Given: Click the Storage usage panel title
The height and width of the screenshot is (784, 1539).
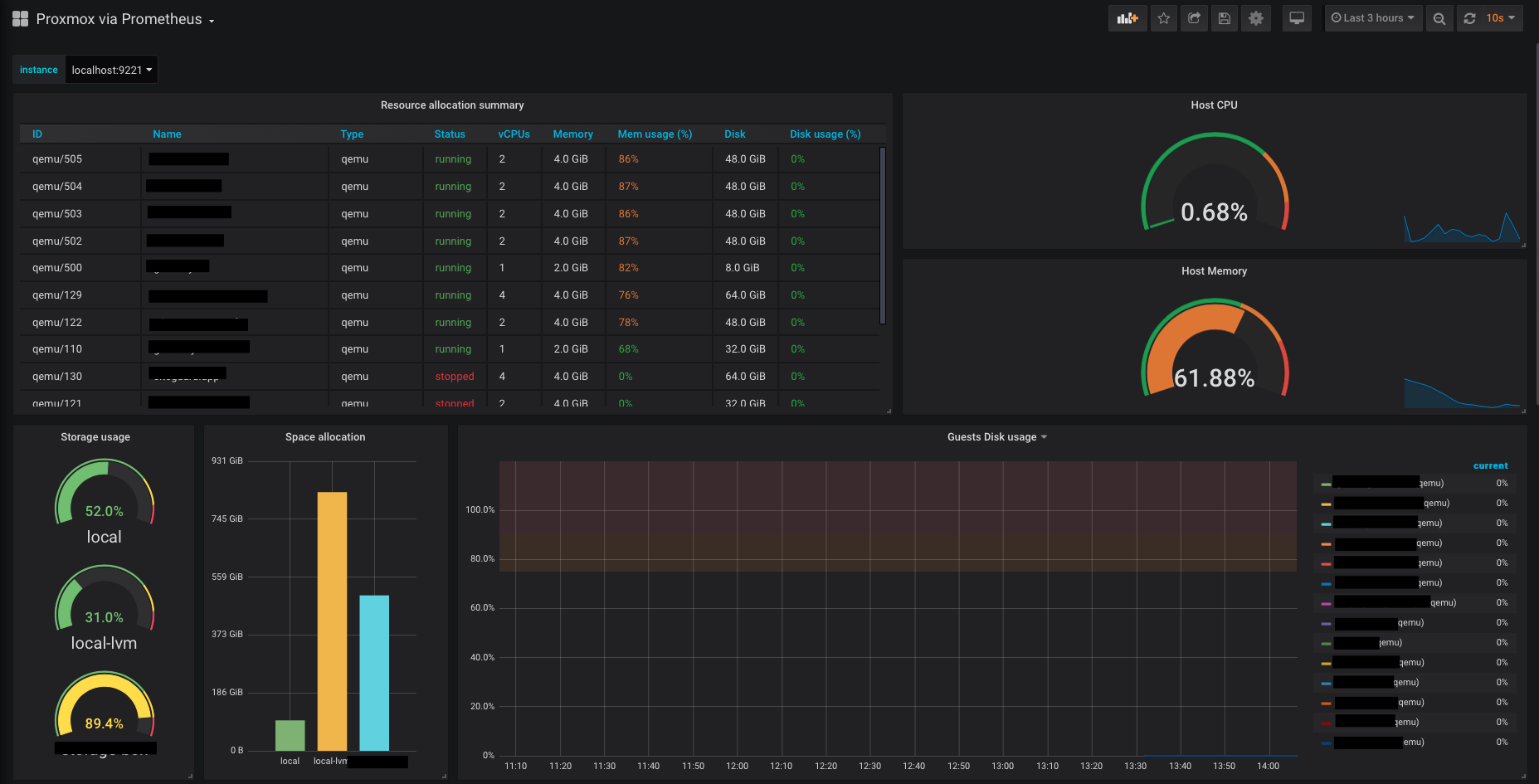Looking at the screenshot, I should point(95,437).
